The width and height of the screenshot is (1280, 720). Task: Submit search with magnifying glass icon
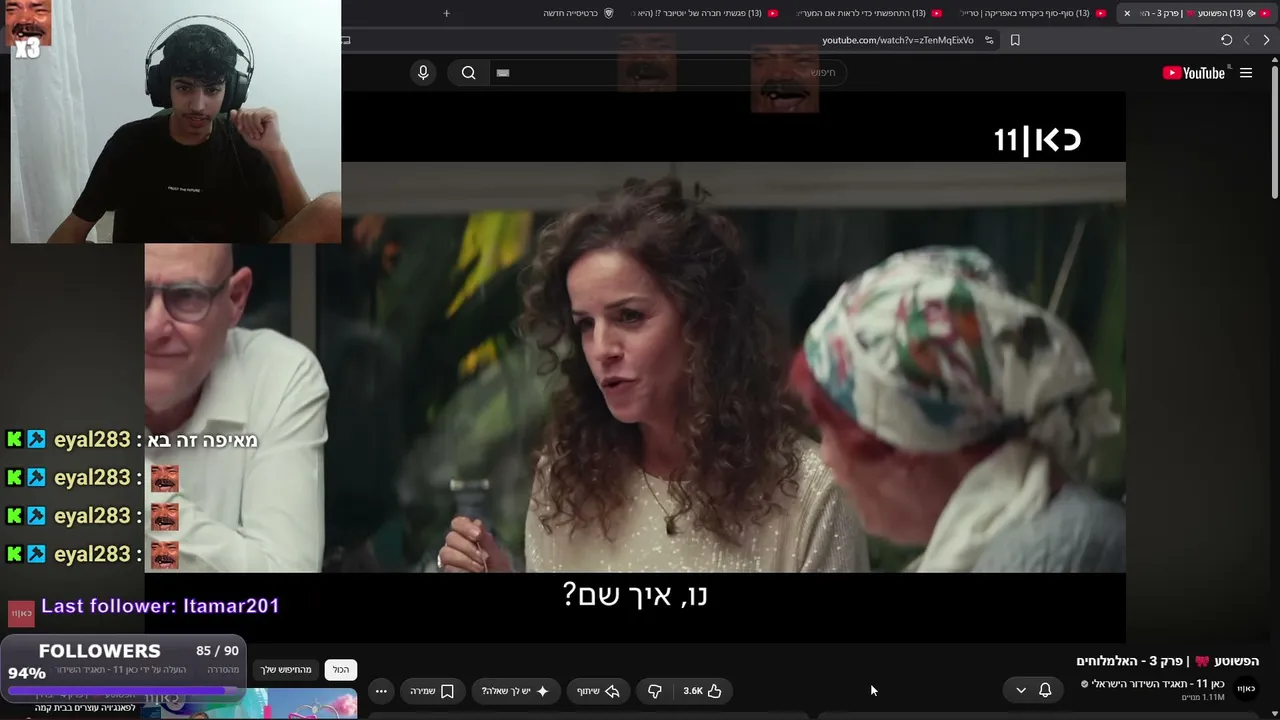pyautogui.click(x=468, y=73)
